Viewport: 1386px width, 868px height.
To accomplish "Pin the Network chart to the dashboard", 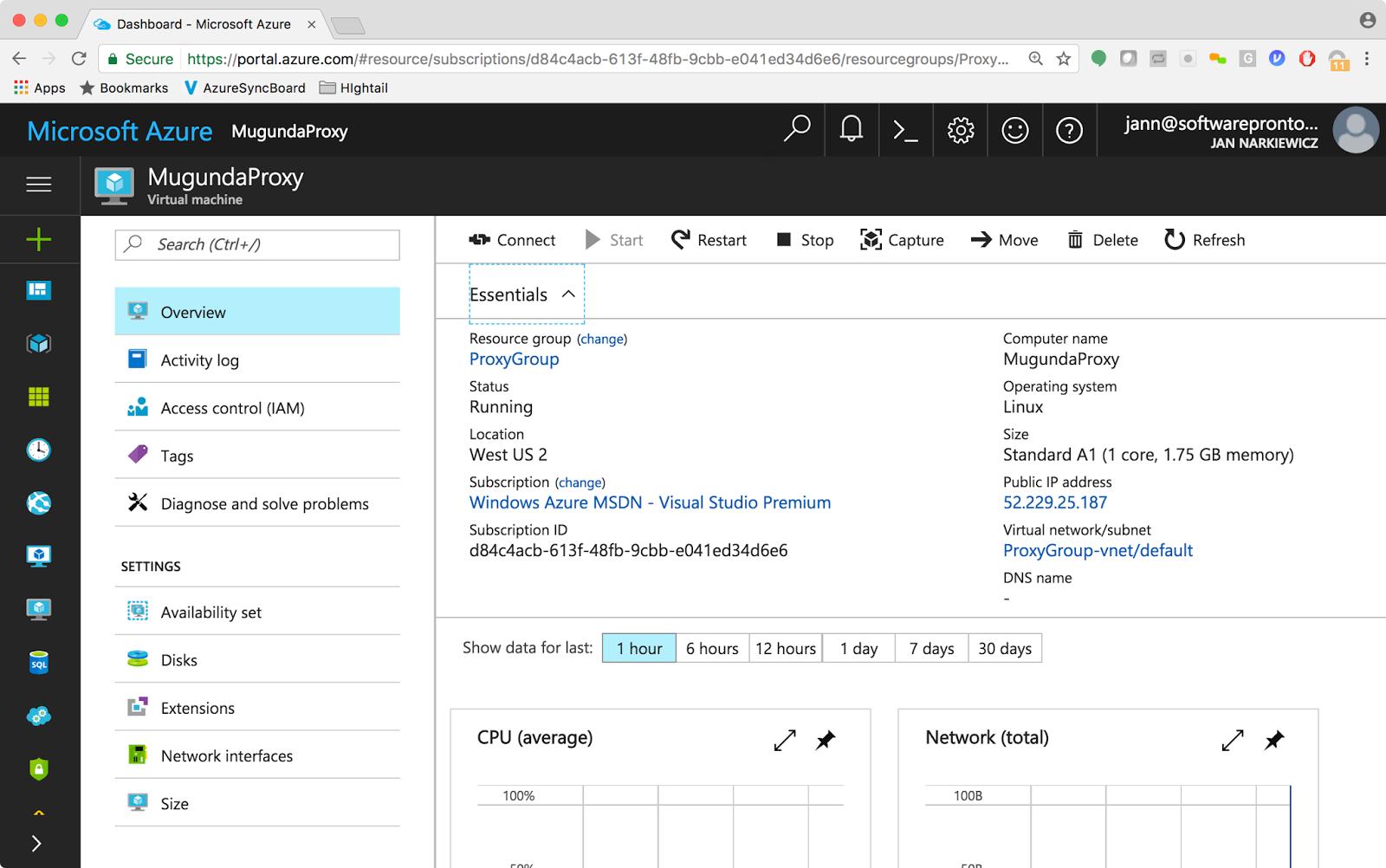I will 1273,741.
